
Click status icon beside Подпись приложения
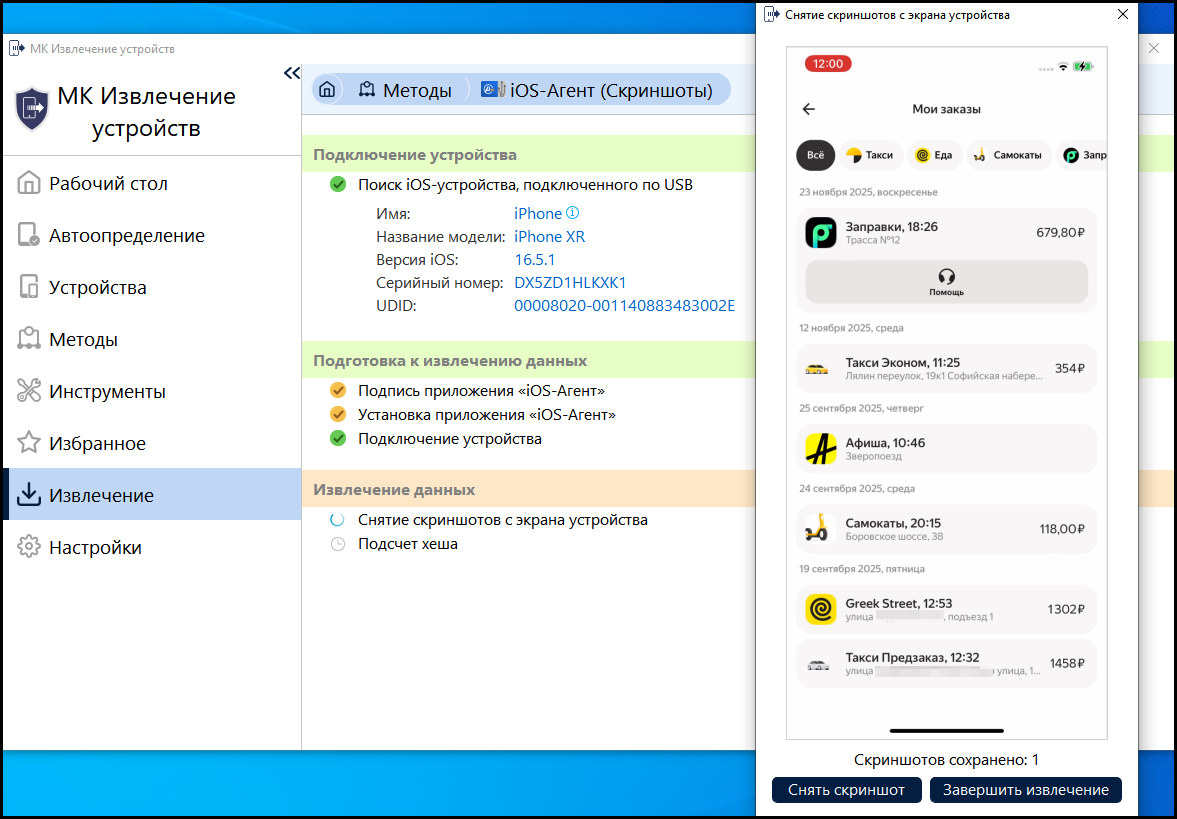(338, 390)
